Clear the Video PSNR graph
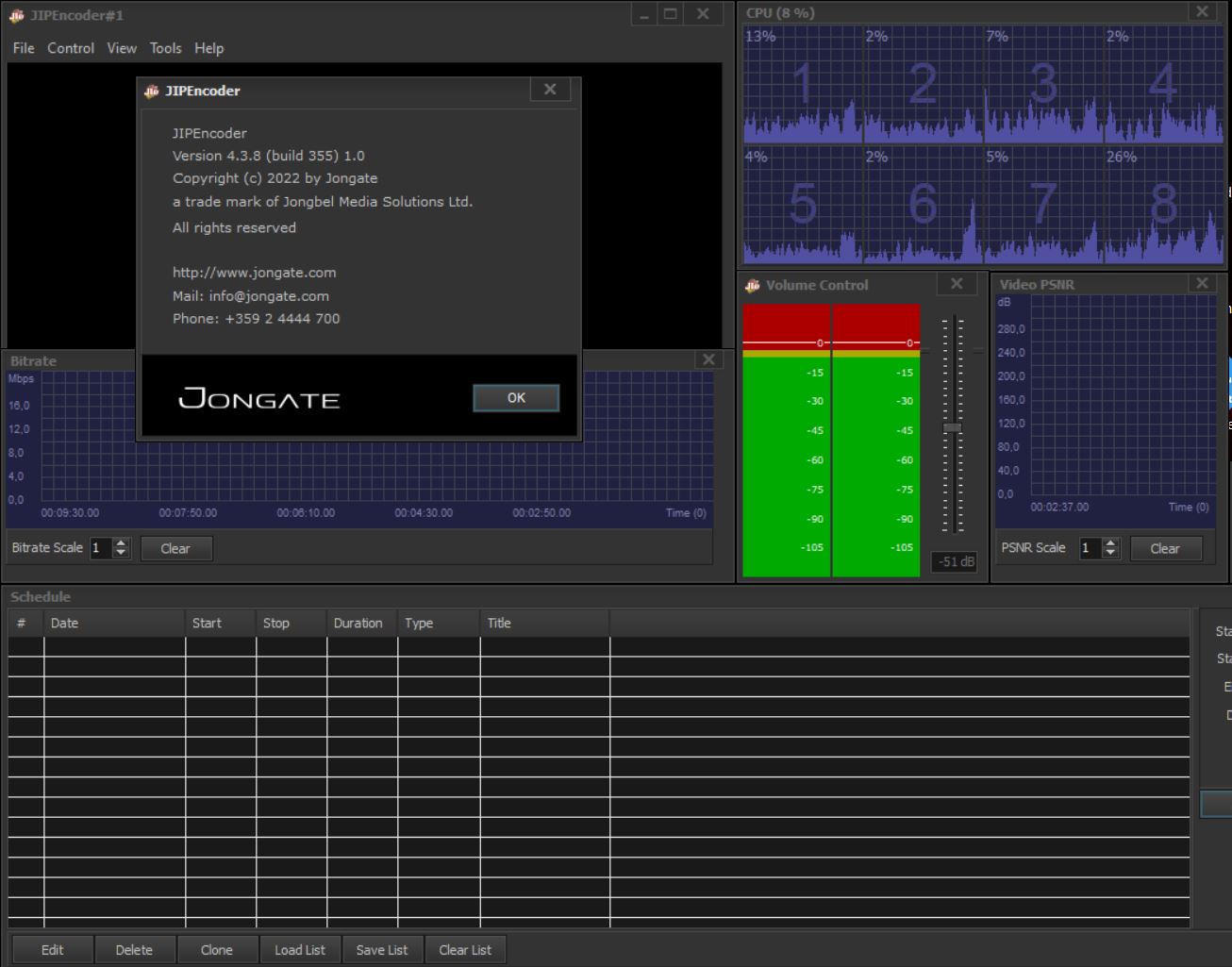The height and width of the screenshot is (967, 1232). (x=1165, y=548)
